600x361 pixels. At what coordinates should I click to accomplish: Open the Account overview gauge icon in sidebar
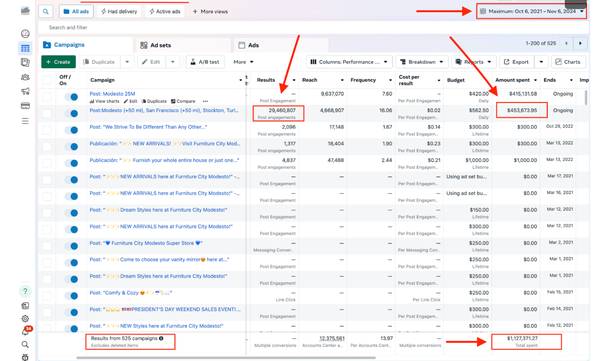[x=25, y=34]
